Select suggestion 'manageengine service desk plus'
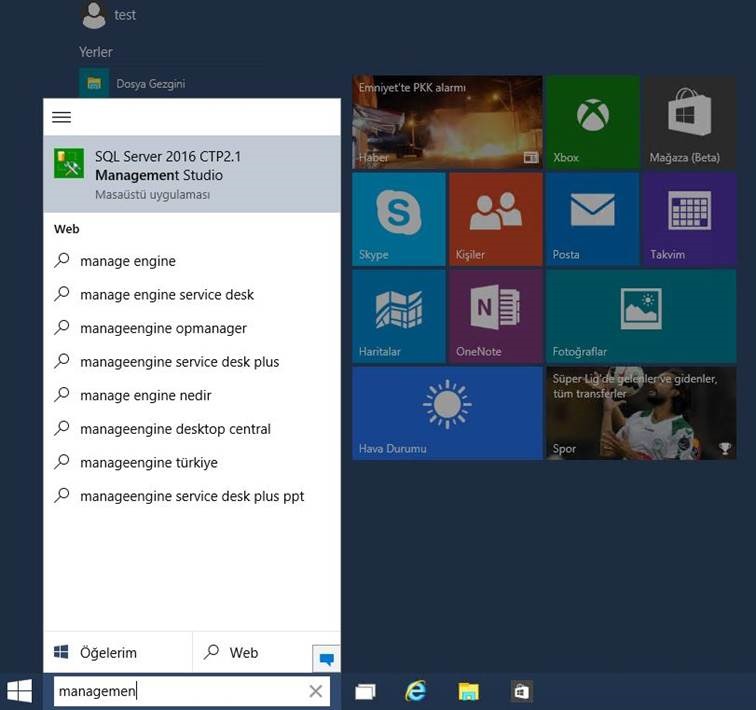Viewport: 756px width, 710px height. (x=192, y=362)
